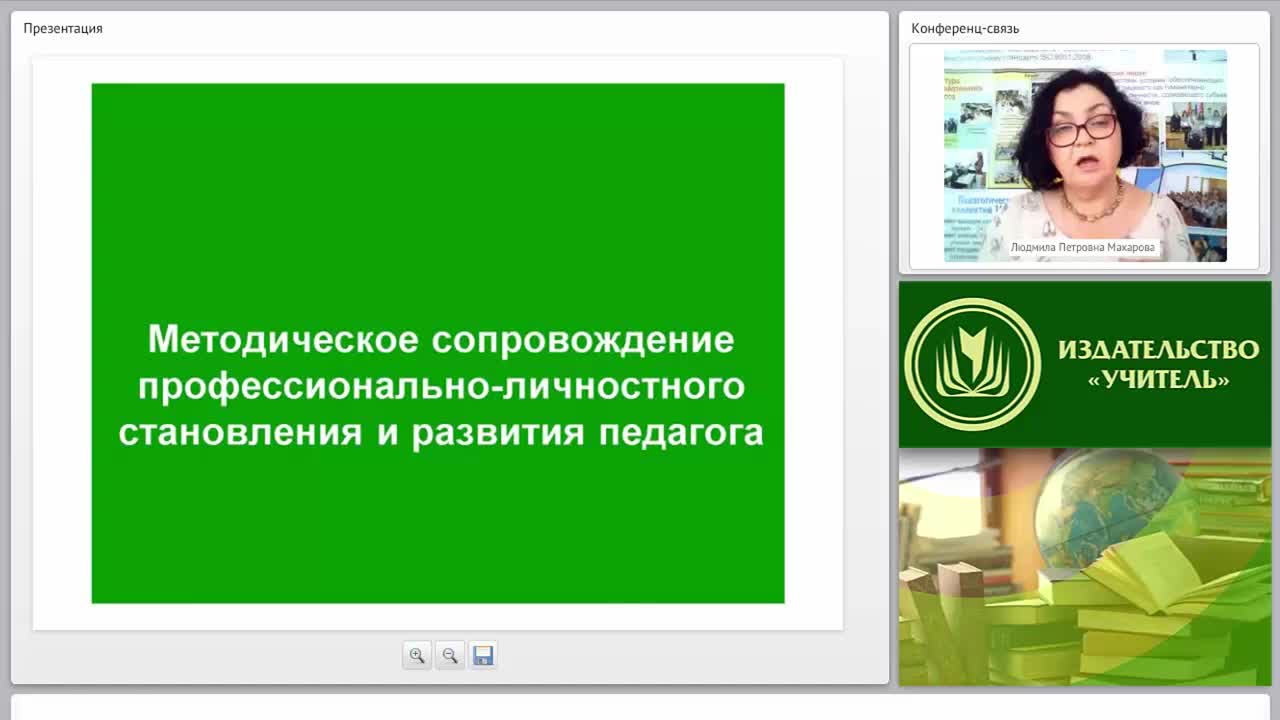The height and width of the screenshot is (720, 1280).
Task: Click the Конференц-связь panel header
Action: tap(965, 28)
